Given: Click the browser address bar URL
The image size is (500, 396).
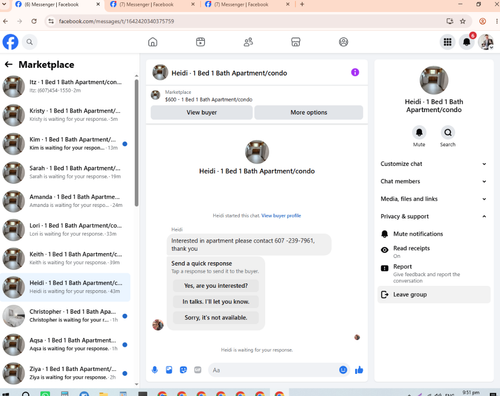Looking at the screenshot, I should click(116, 21).
